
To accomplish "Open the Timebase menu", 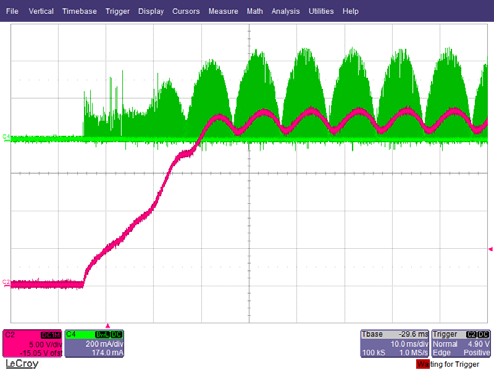I will pyautogui.click(x=79, y=11).
